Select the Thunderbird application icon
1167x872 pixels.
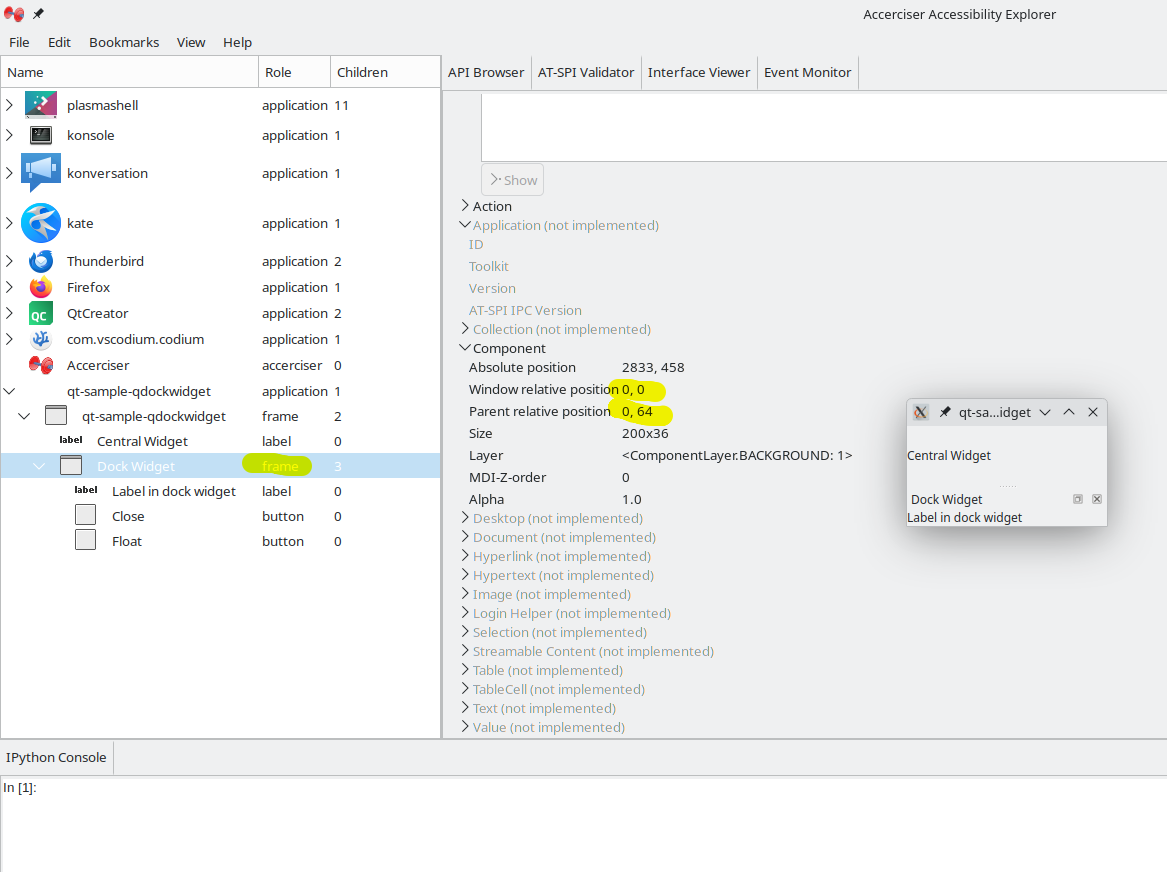pos(41,261)
